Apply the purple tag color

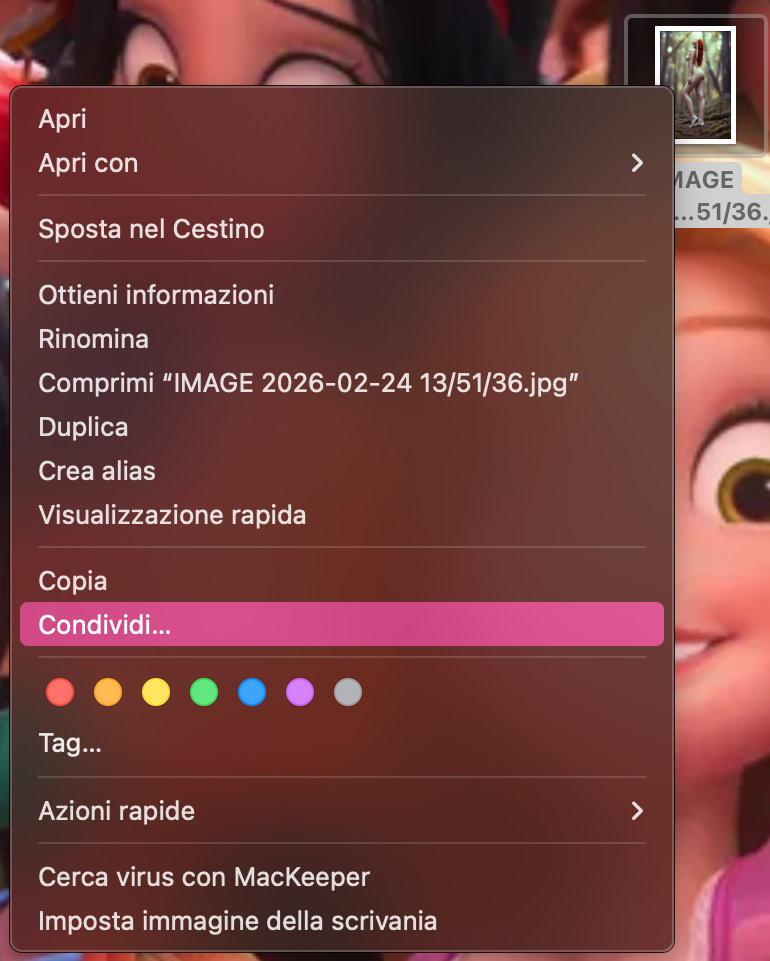point(300,693)
